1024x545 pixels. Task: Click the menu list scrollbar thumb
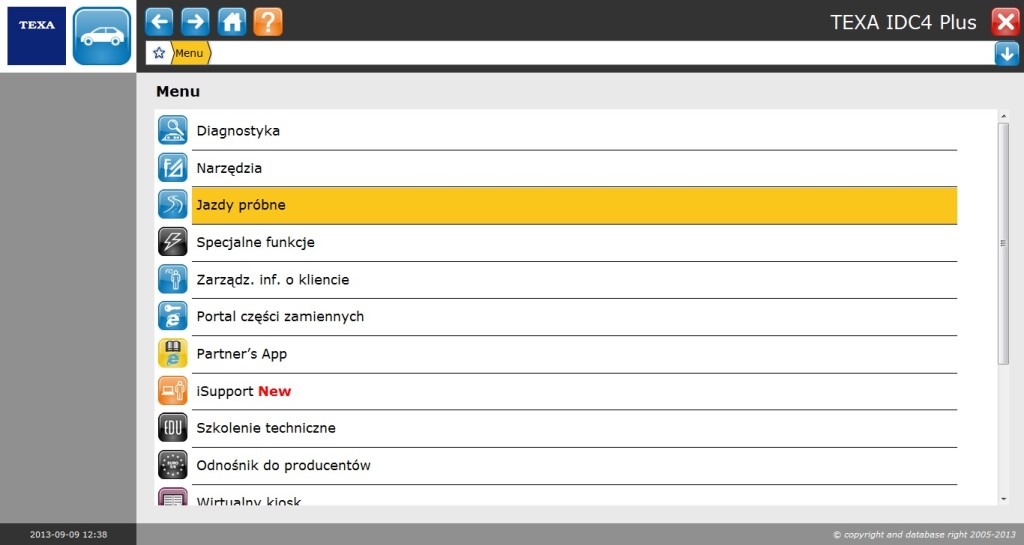click(1003, 243)
